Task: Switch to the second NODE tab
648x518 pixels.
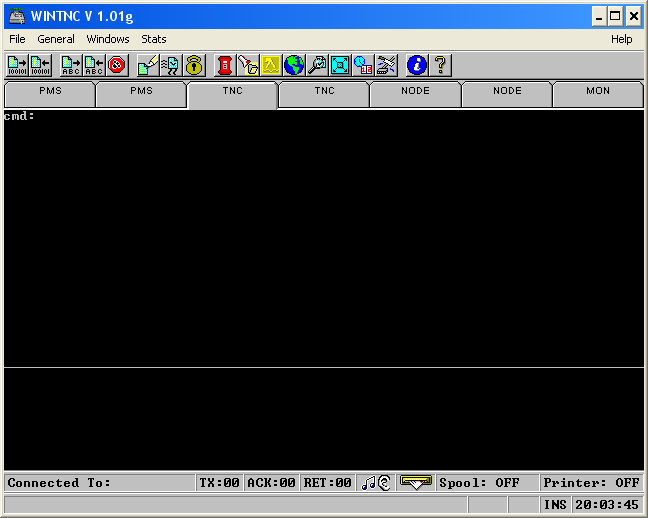Action: point(507,95)
